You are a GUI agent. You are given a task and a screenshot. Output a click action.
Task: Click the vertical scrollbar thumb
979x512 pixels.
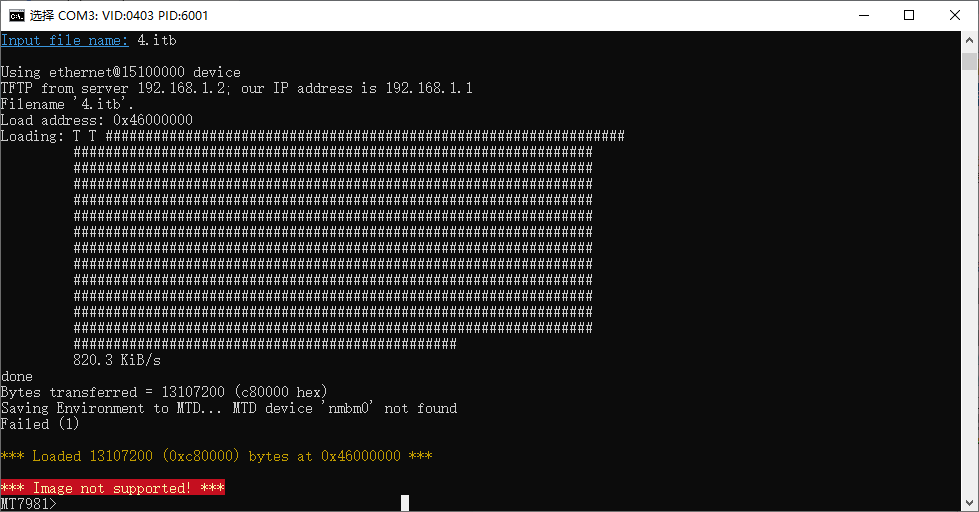click(x=969, y=61)
